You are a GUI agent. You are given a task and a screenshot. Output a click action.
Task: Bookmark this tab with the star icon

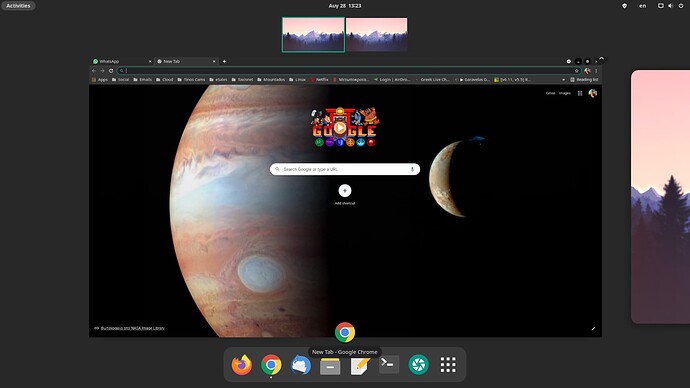[x=576, y=70]
